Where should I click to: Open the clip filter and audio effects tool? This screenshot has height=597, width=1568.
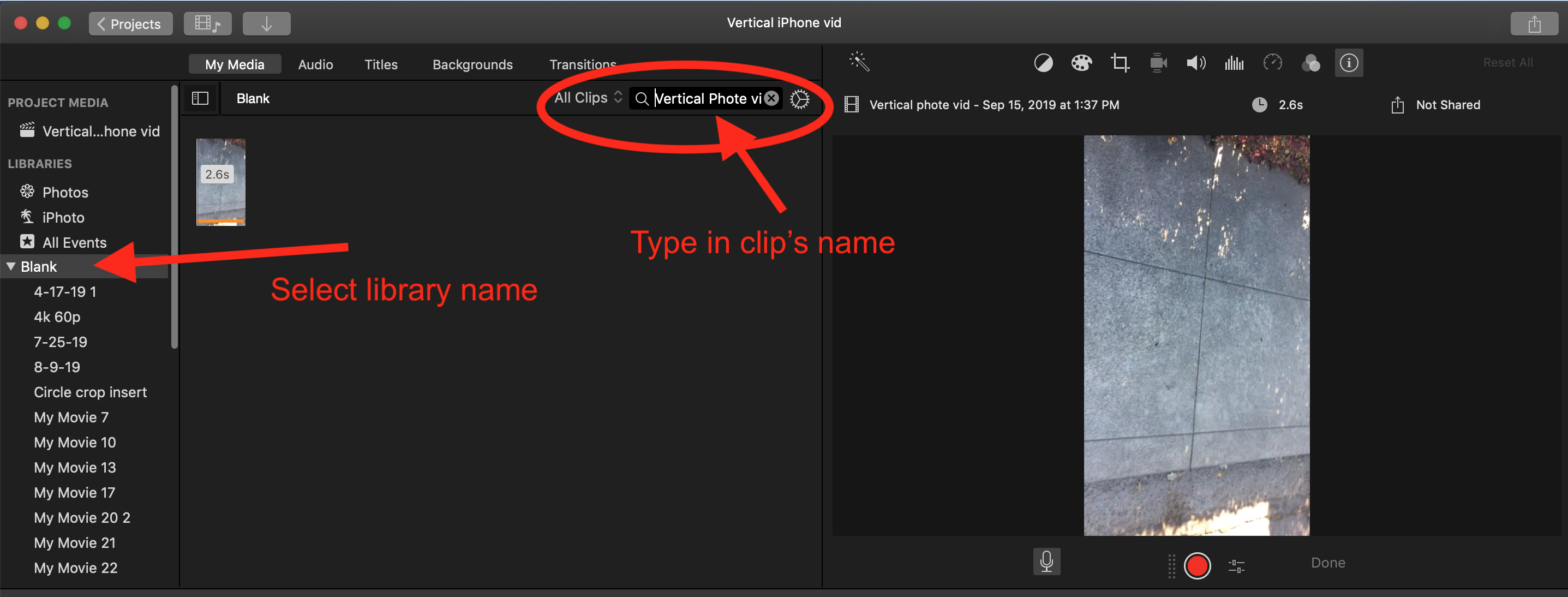[1310, 63]
